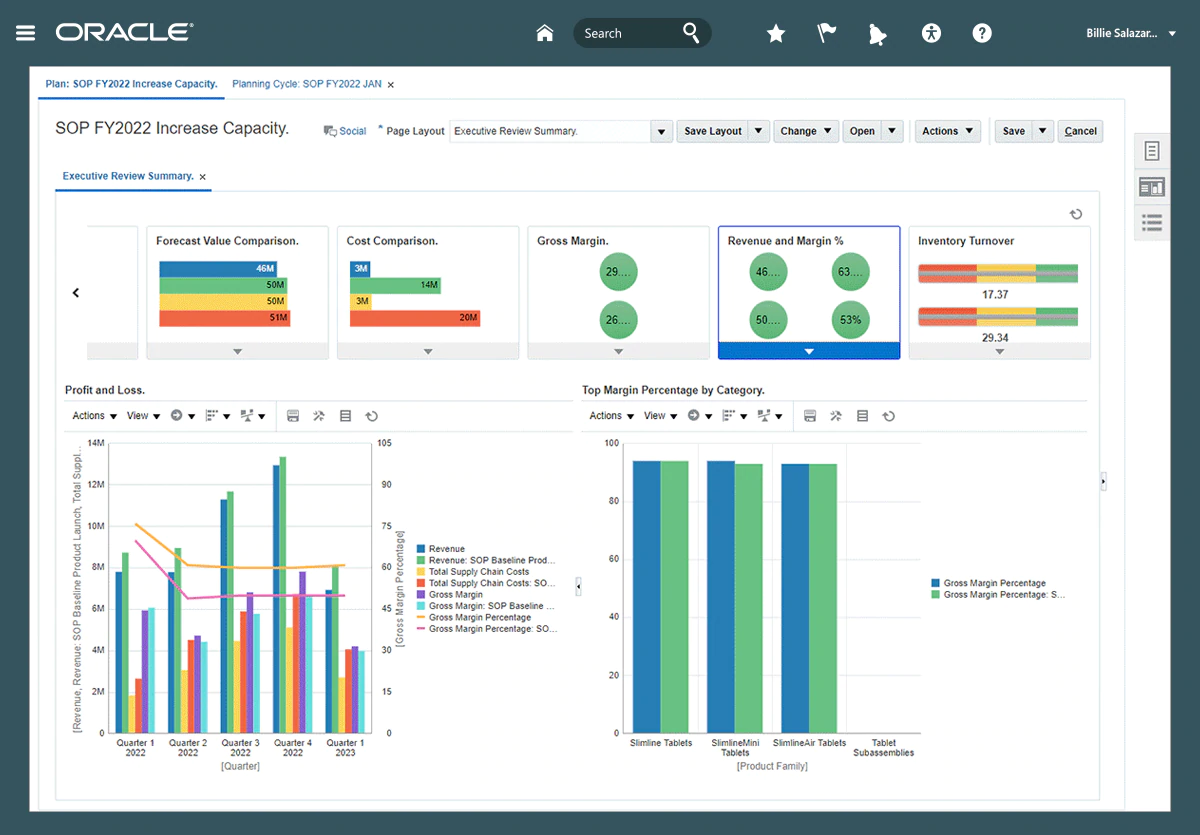Open Accessibility settings icon
This screenshot has width=1200, height=835.
(931, 33)
